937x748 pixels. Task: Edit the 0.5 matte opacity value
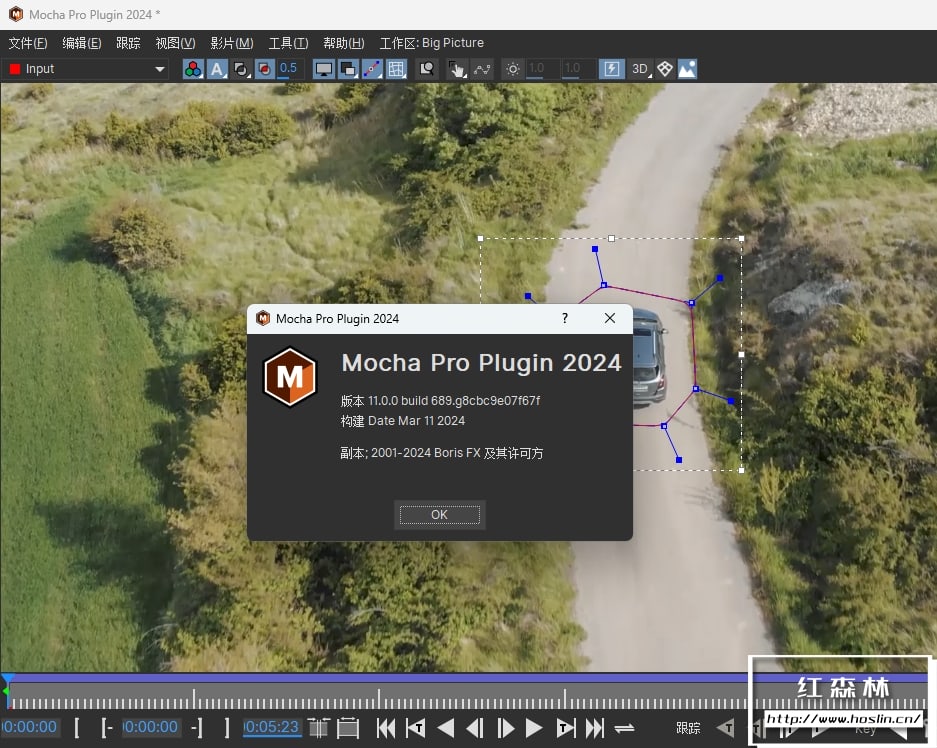pos(290,69)
